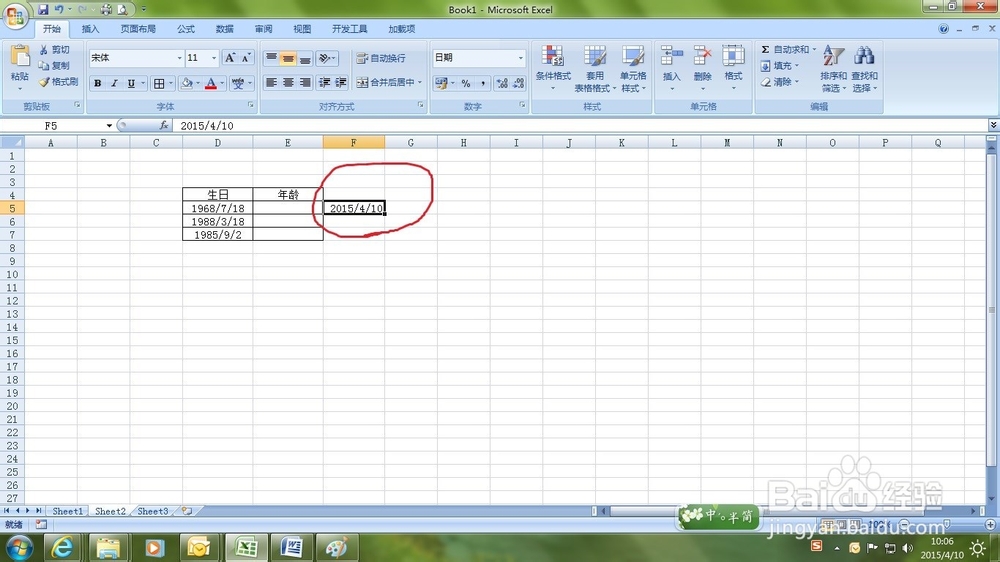Open Internet Explorer from taskbar
The width and height of the screenshot is (1000, 562).
click(x=61, y=547)
